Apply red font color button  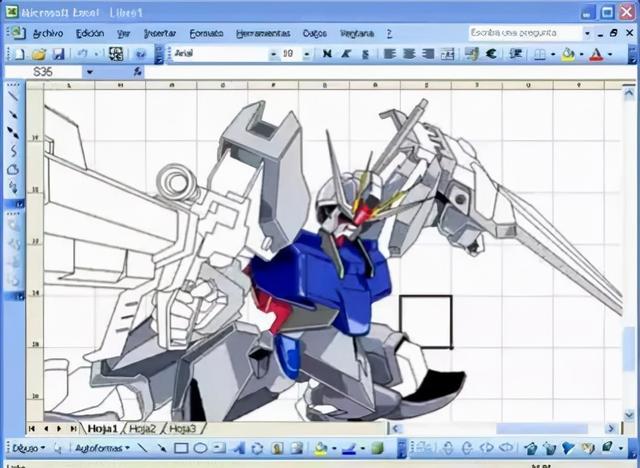[596, 54]
